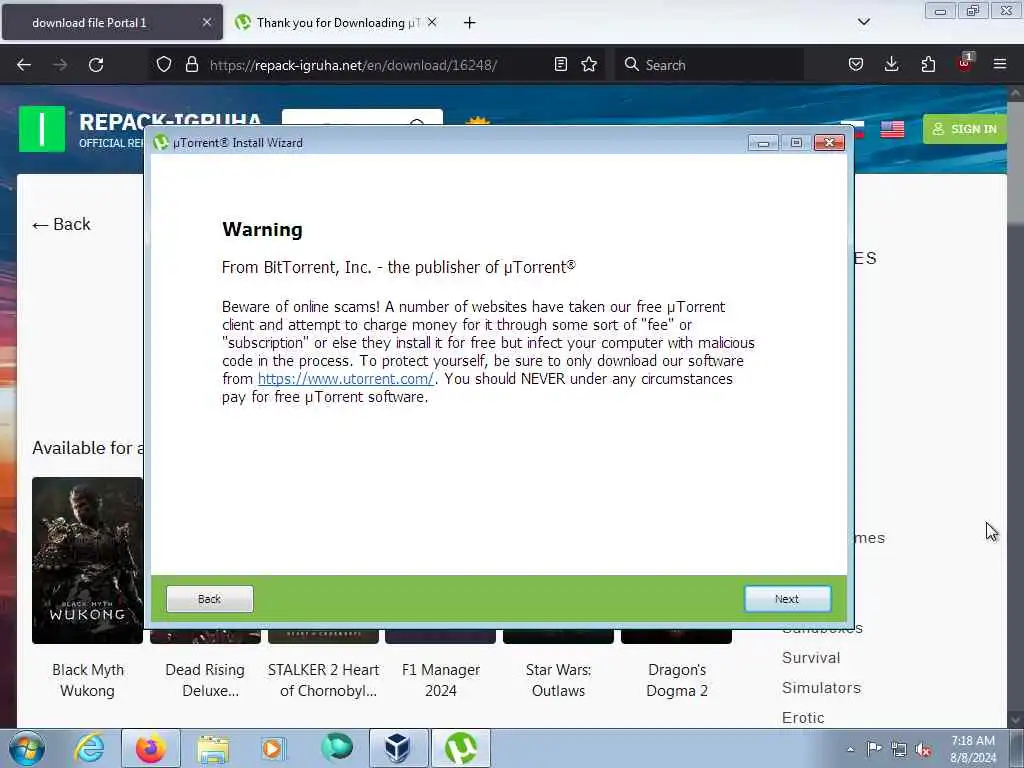Close the download file Portal 1 tab
This screenshot has width=1024, height=768.
click(x=206, y=22)
